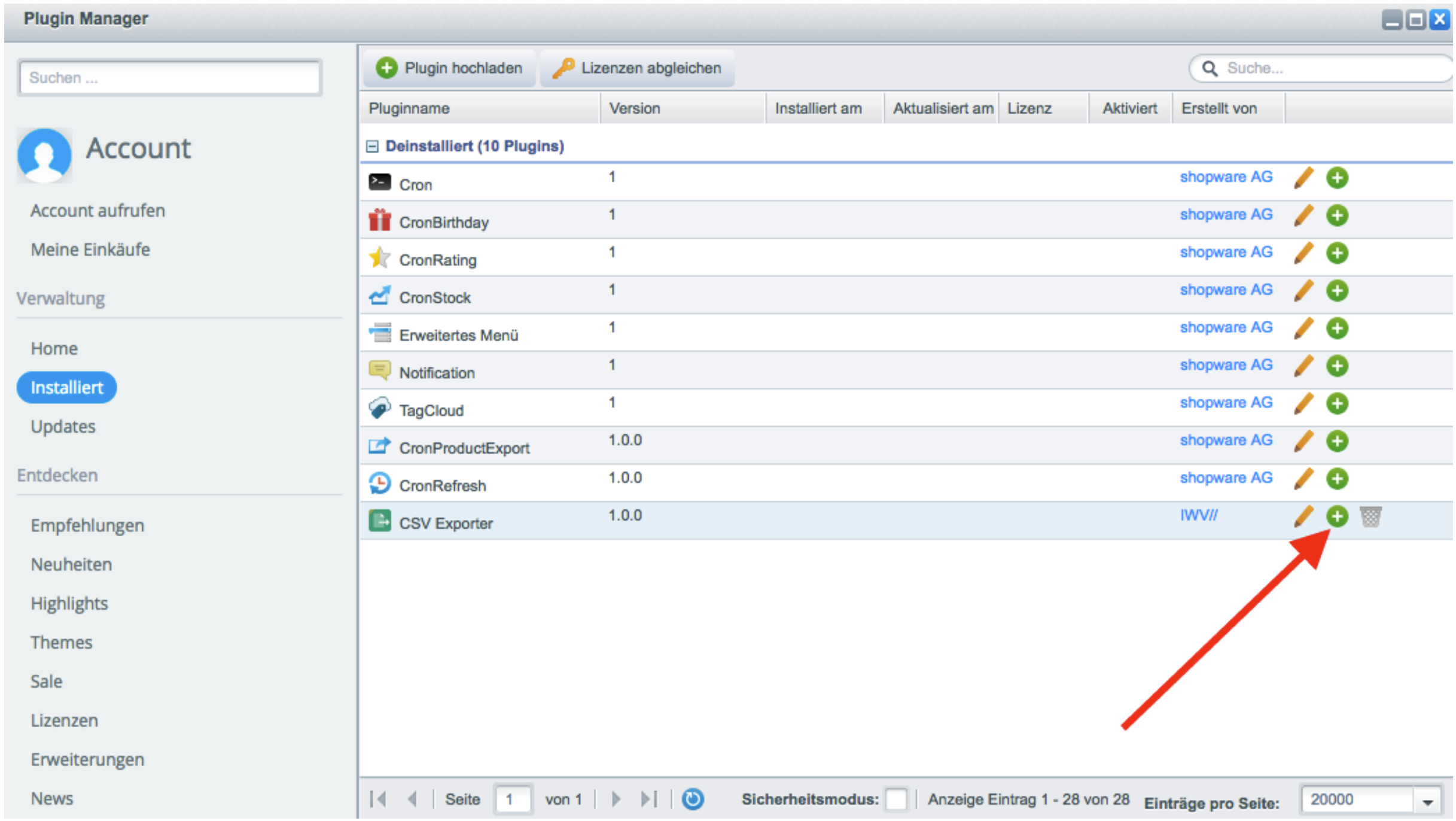Click Plugin hochladen button
The height and width of the screenshot is (821, 1456).
click(450, 68)
